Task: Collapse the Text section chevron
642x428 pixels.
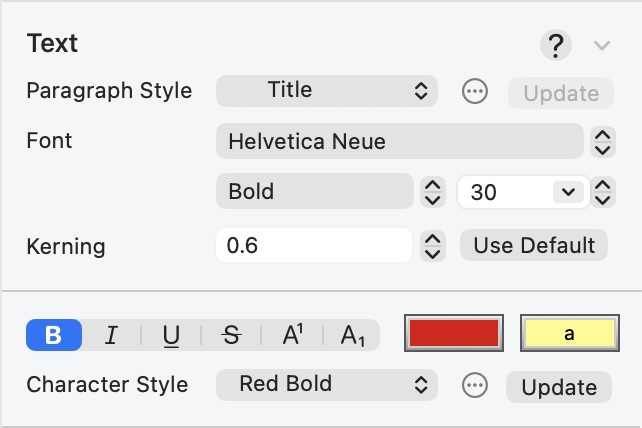Action: point(602,45)
